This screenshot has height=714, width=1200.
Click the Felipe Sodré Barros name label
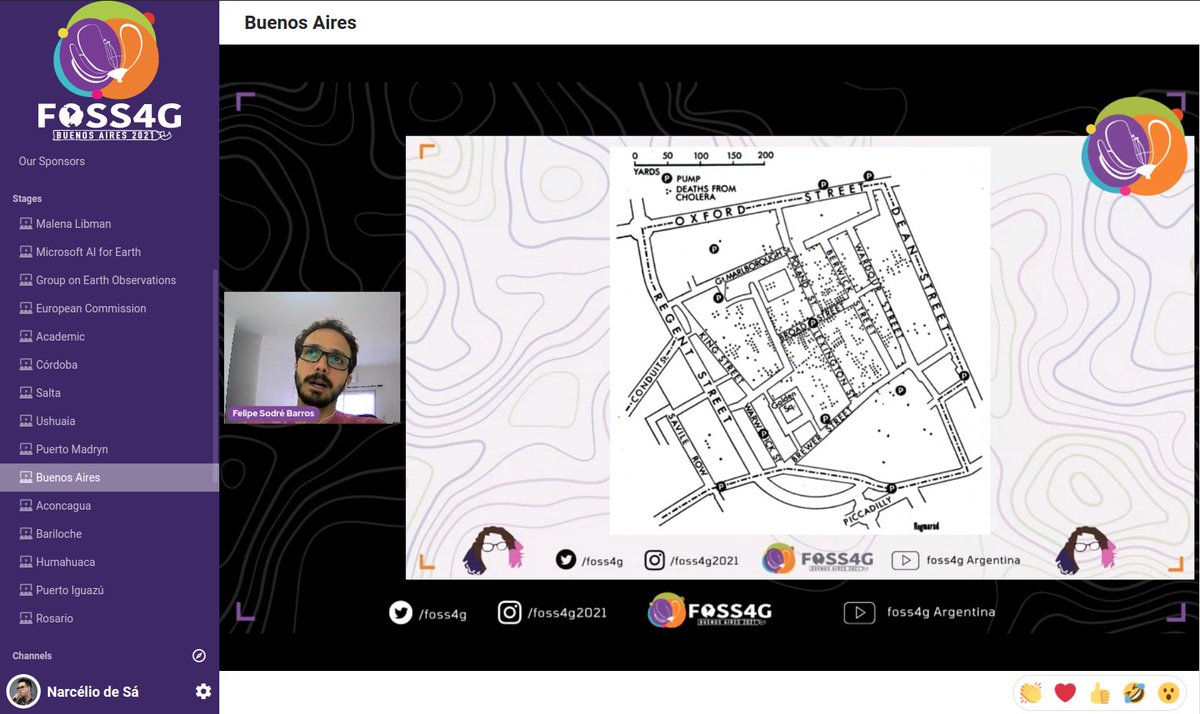[275, 413]
